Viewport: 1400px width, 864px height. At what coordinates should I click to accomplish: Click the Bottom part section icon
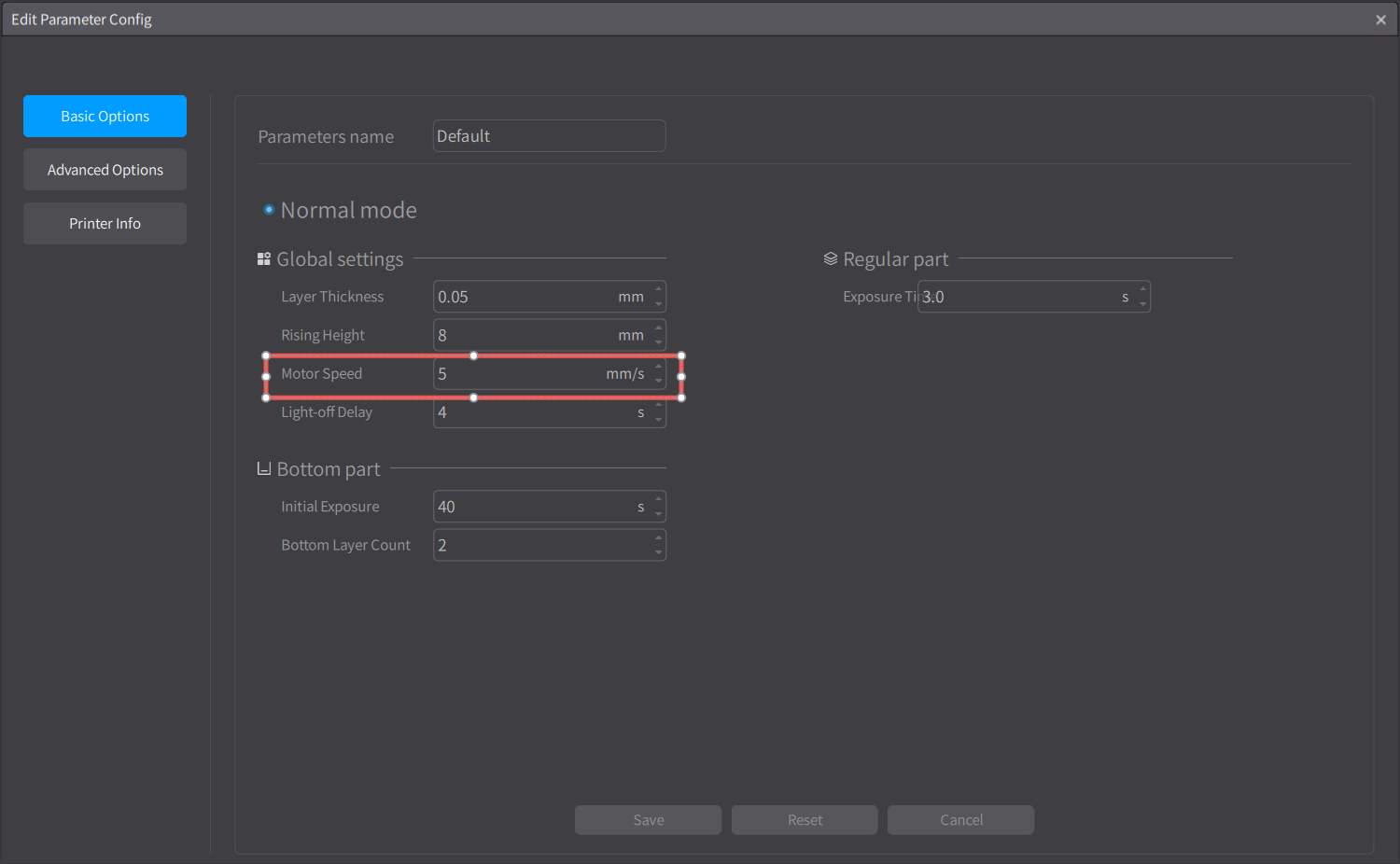(264, 469)
